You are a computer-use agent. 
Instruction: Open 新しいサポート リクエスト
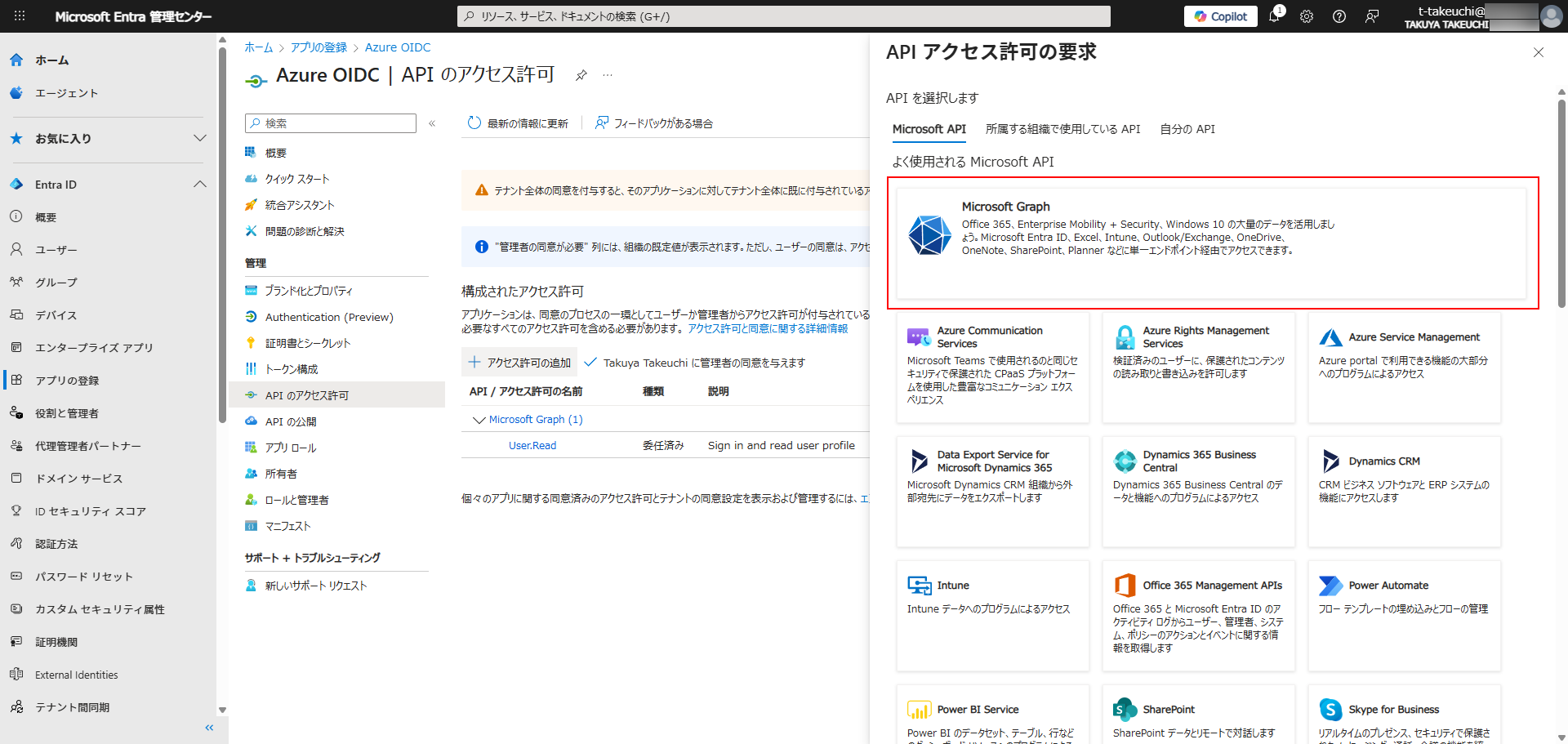point(316,586)
